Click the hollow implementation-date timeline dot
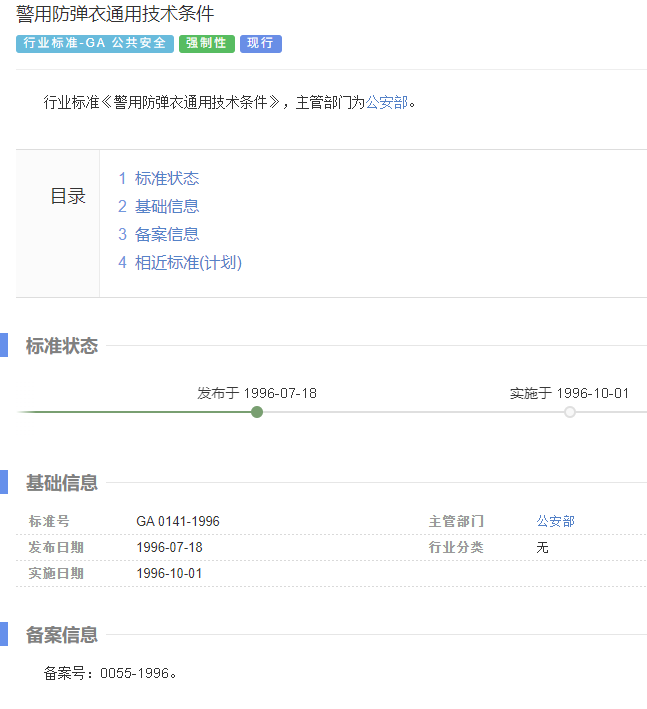Screen dimensions: 647x709 tap(570, 412)
